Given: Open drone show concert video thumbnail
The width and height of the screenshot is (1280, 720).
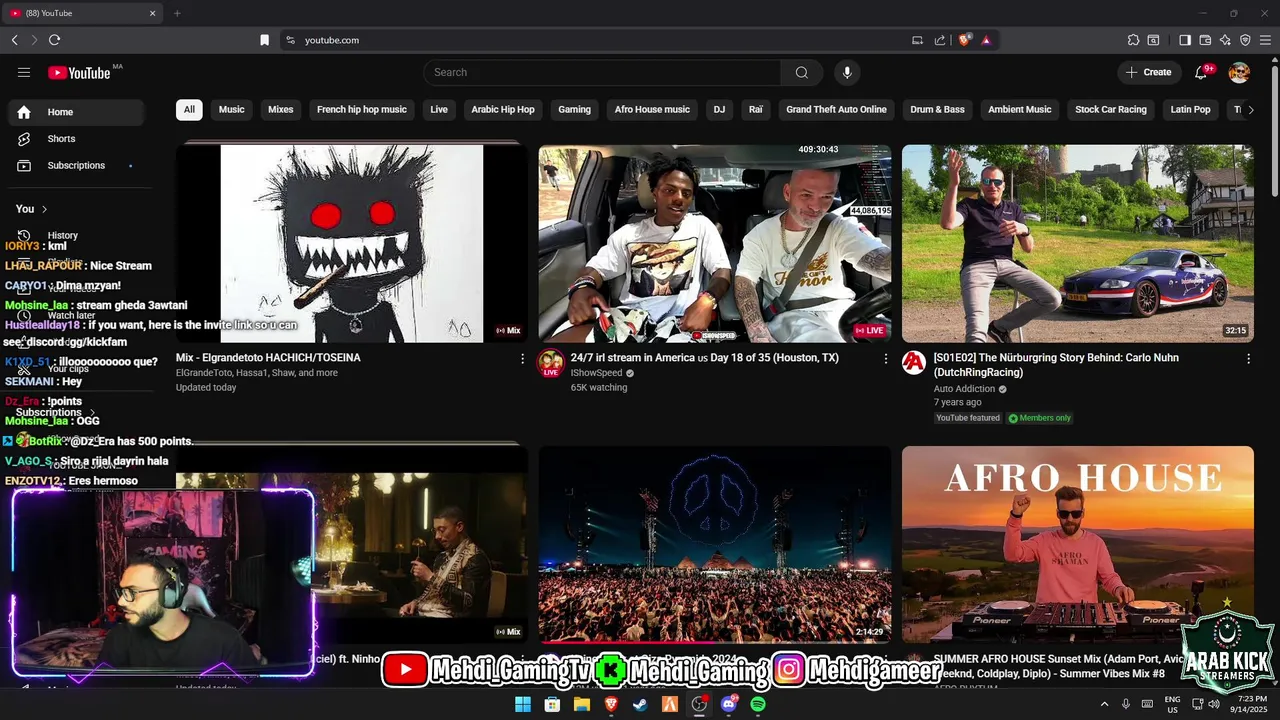Looking at the screenshot, I should [x=714, y=544].
